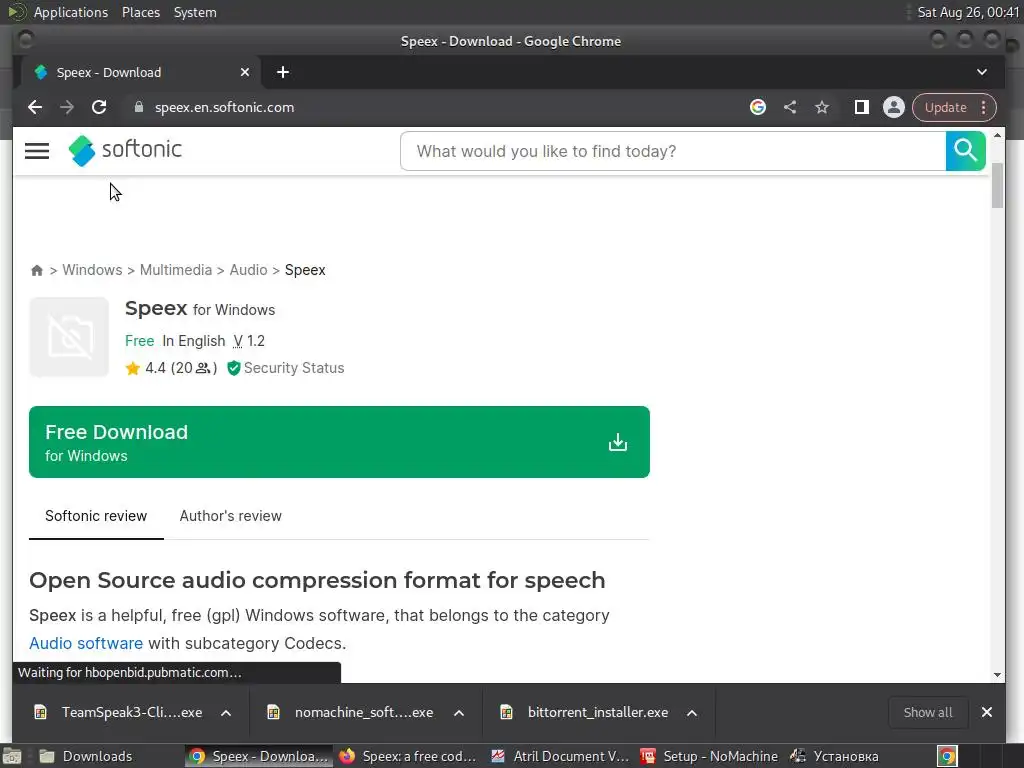Open Security Status shield badge
Viewport: 1024px width, 768px height.
pos(285,368)
